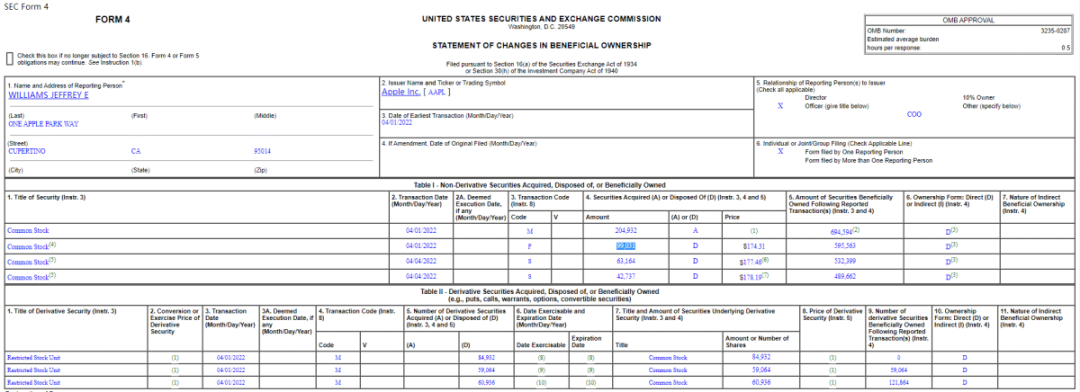Click the X for Form filed by One Reporting Person
Image resolution: width=1080 pixels, height=392 pixels.
[x=780, y=152]
